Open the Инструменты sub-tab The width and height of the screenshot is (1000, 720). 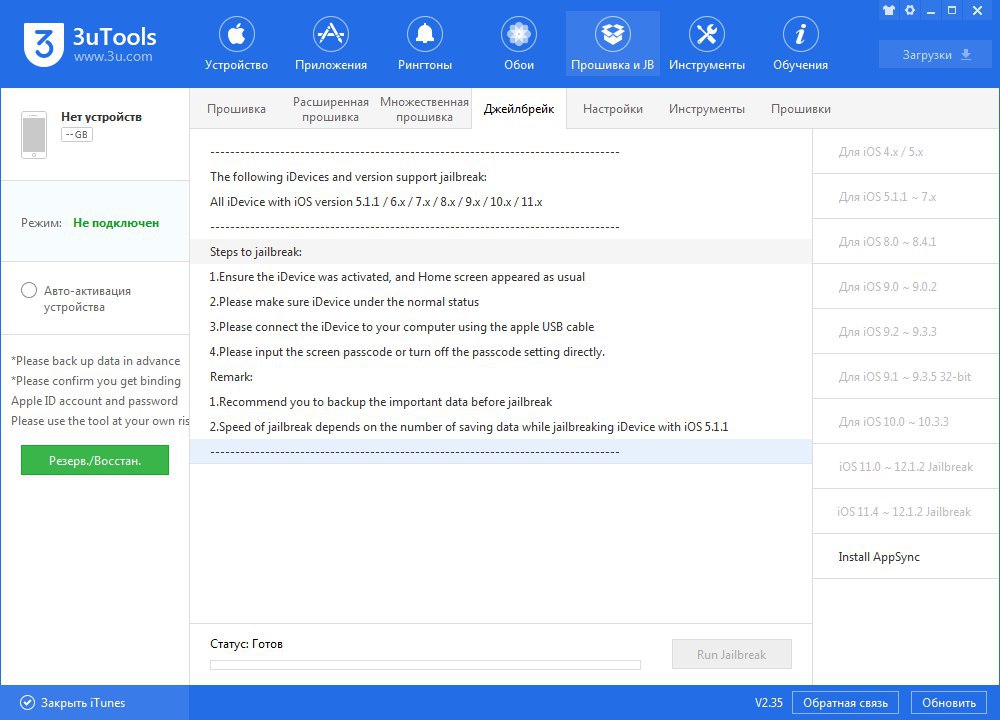click(x=707, y=109)
